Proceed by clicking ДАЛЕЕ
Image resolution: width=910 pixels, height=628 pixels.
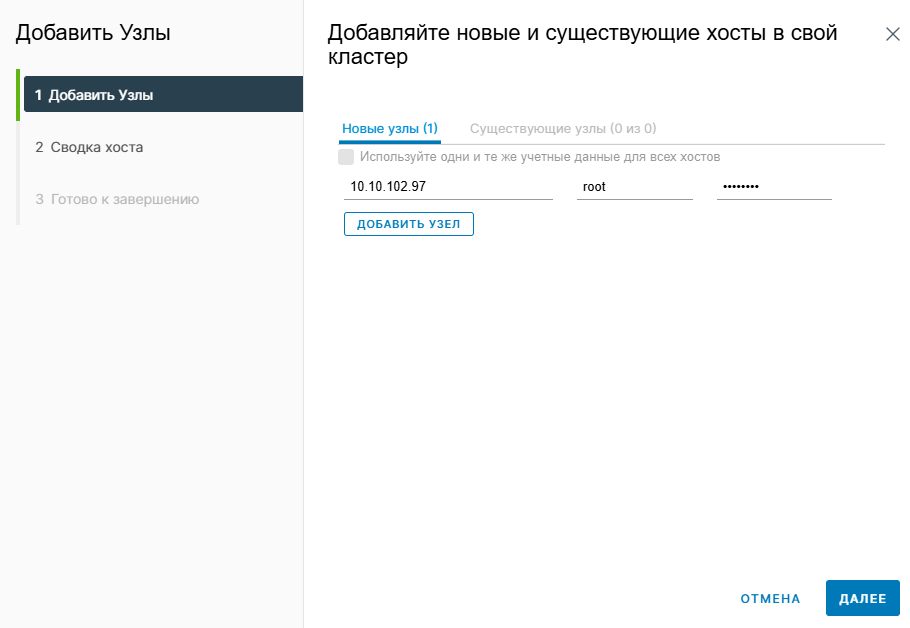tap(862, 598)
